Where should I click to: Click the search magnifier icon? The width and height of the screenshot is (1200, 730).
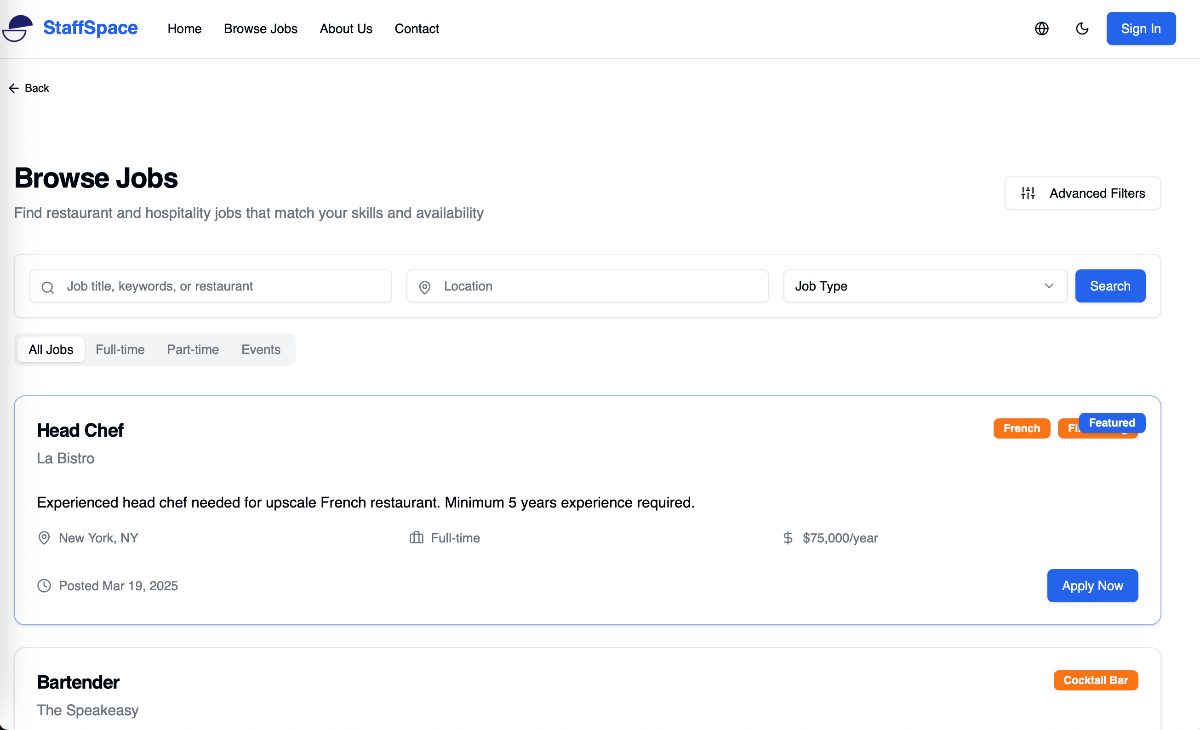48,287
